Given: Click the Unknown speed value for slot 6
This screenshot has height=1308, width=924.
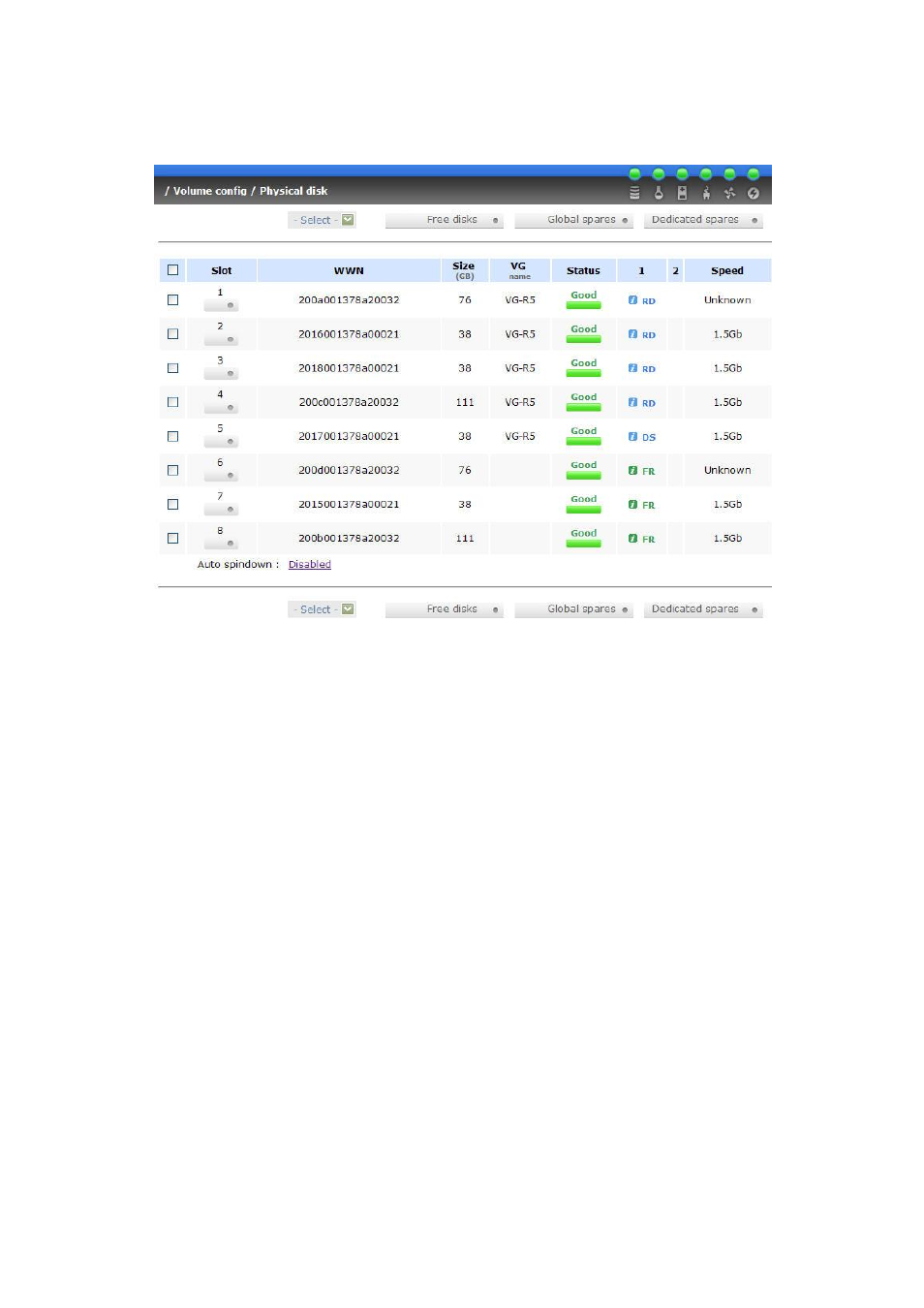Looking at the screenshot, I should click(x=727, y=471).
